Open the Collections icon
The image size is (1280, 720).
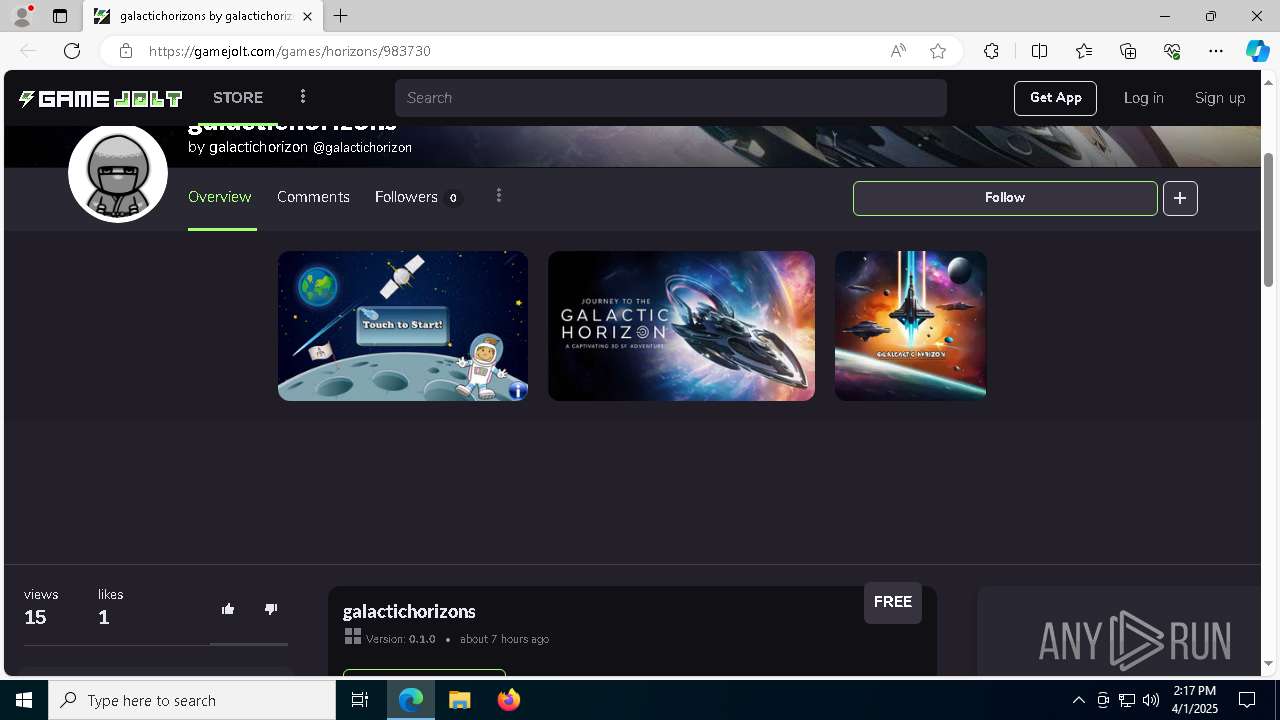(1128, 51)
